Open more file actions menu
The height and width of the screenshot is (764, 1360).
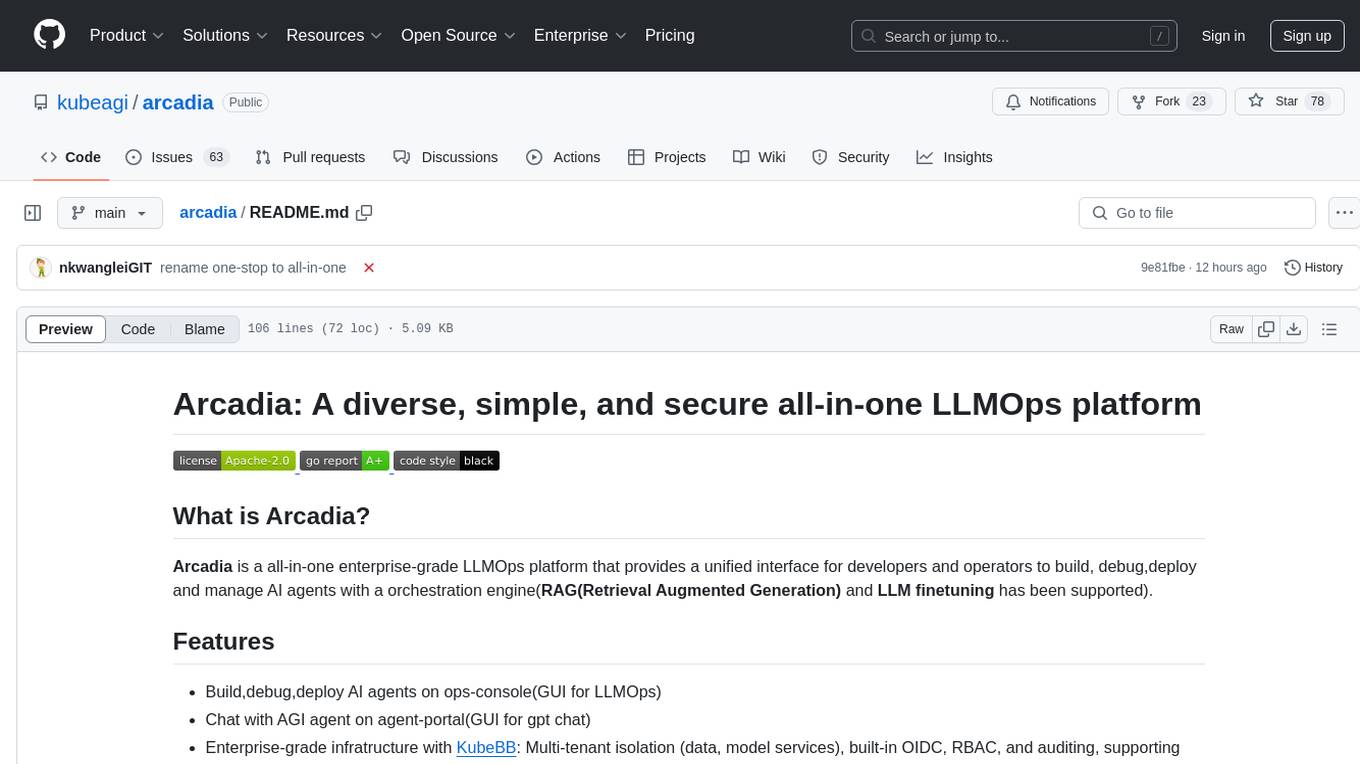(x=1344, y=213)
